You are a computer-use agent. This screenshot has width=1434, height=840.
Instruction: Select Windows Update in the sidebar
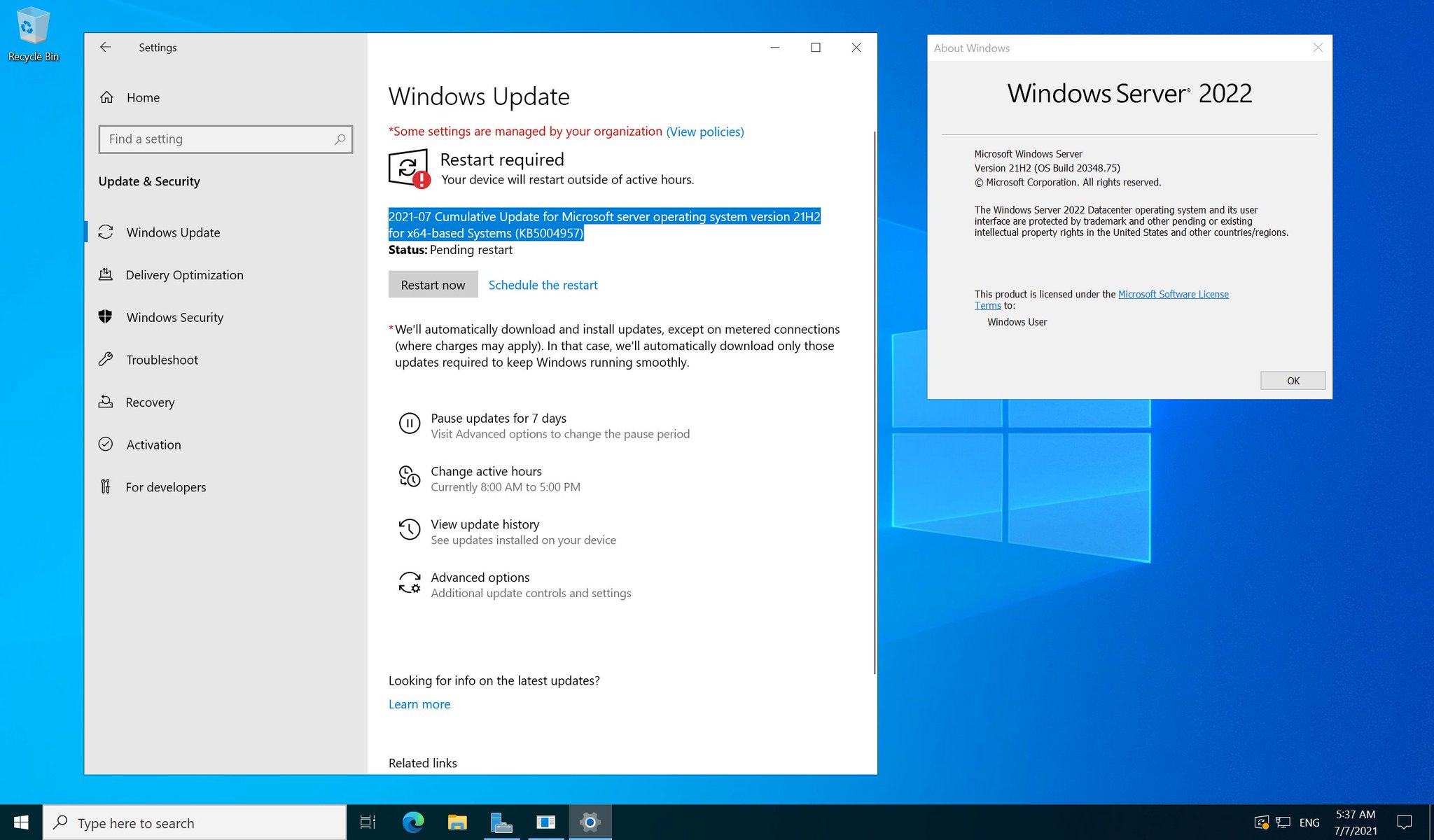pos(172,232)
